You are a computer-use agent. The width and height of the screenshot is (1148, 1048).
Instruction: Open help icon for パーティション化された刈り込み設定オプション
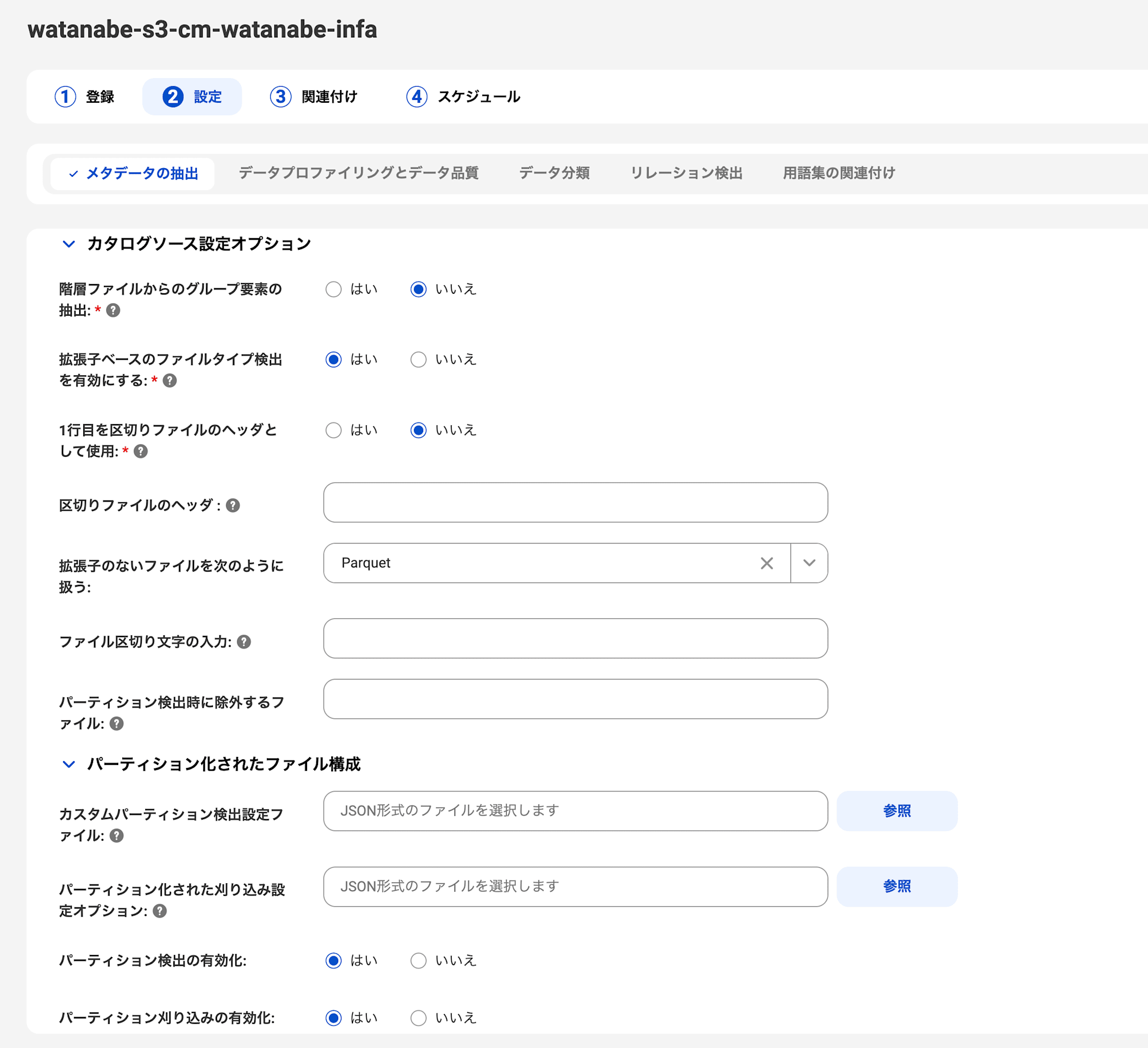[160, 911]
